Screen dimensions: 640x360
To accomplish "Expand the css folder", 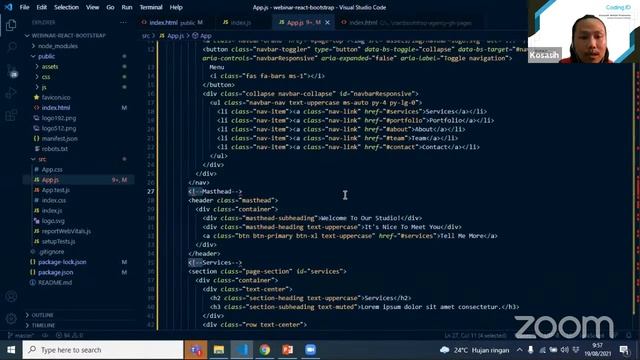I will [x=46, y=77].
